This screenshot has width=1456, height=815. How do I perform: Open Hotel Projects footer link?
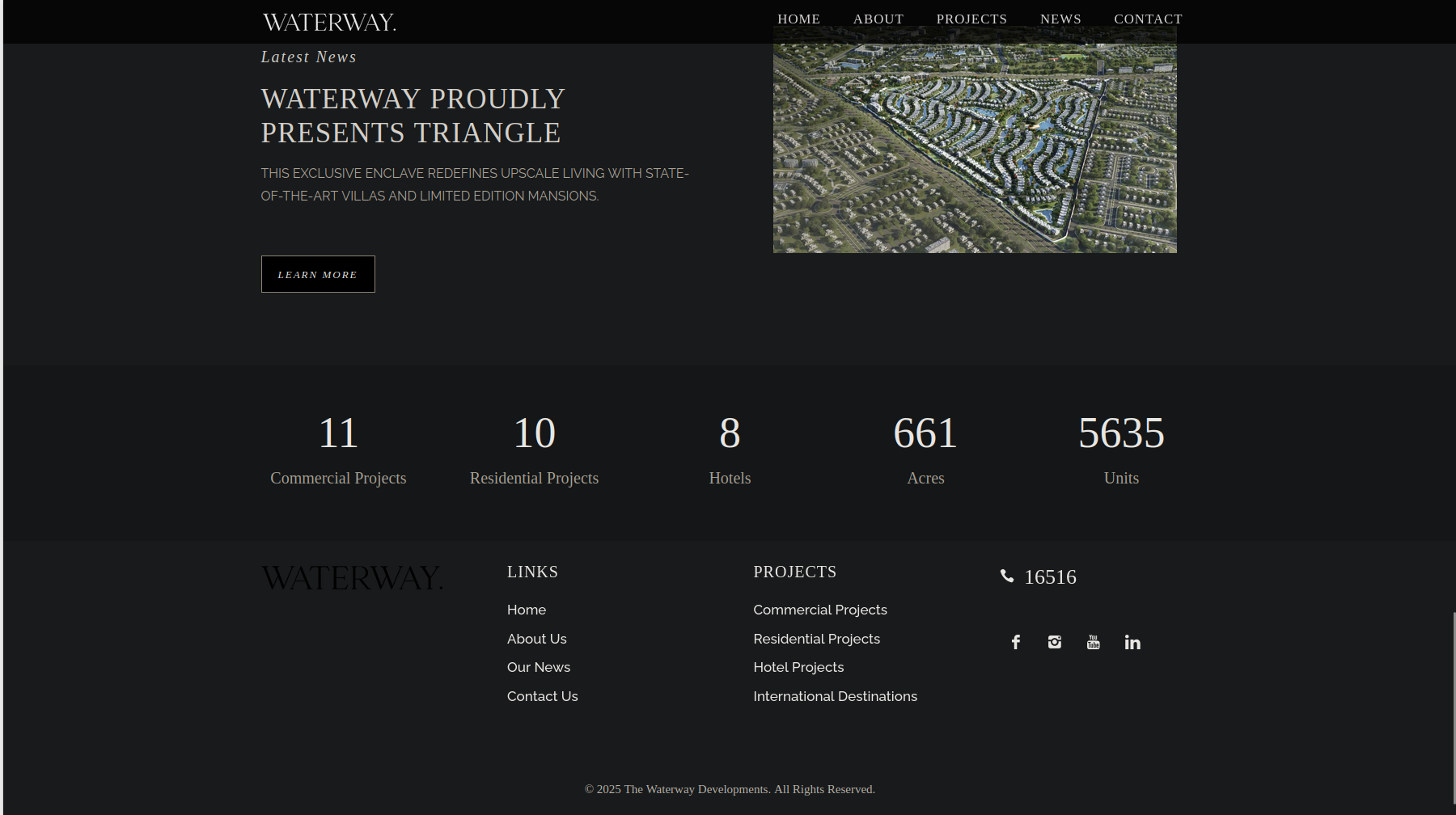point(798,667)
